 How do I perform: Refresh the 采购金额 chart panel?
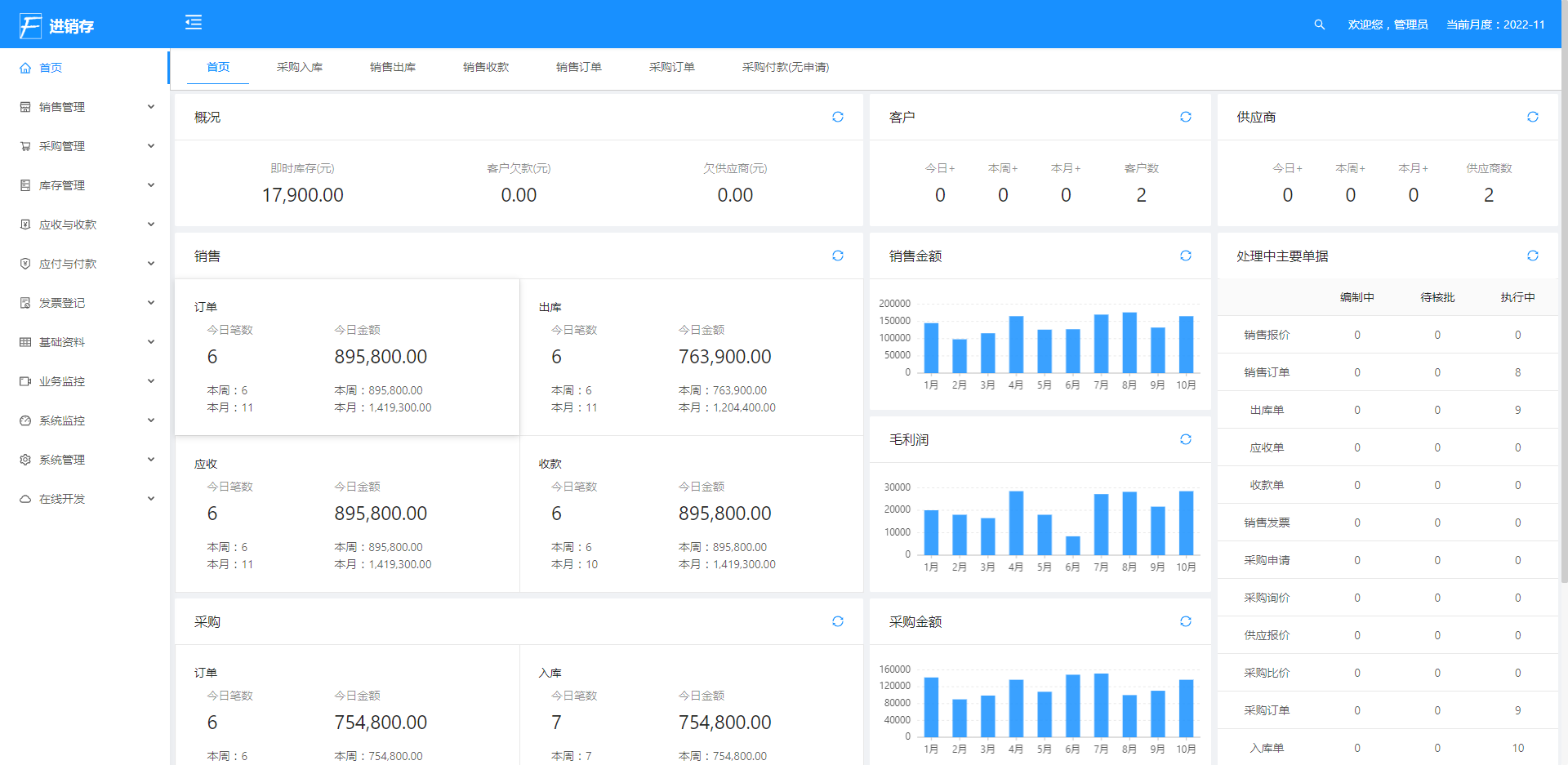pyautogui.click(x=1185, y=621)
